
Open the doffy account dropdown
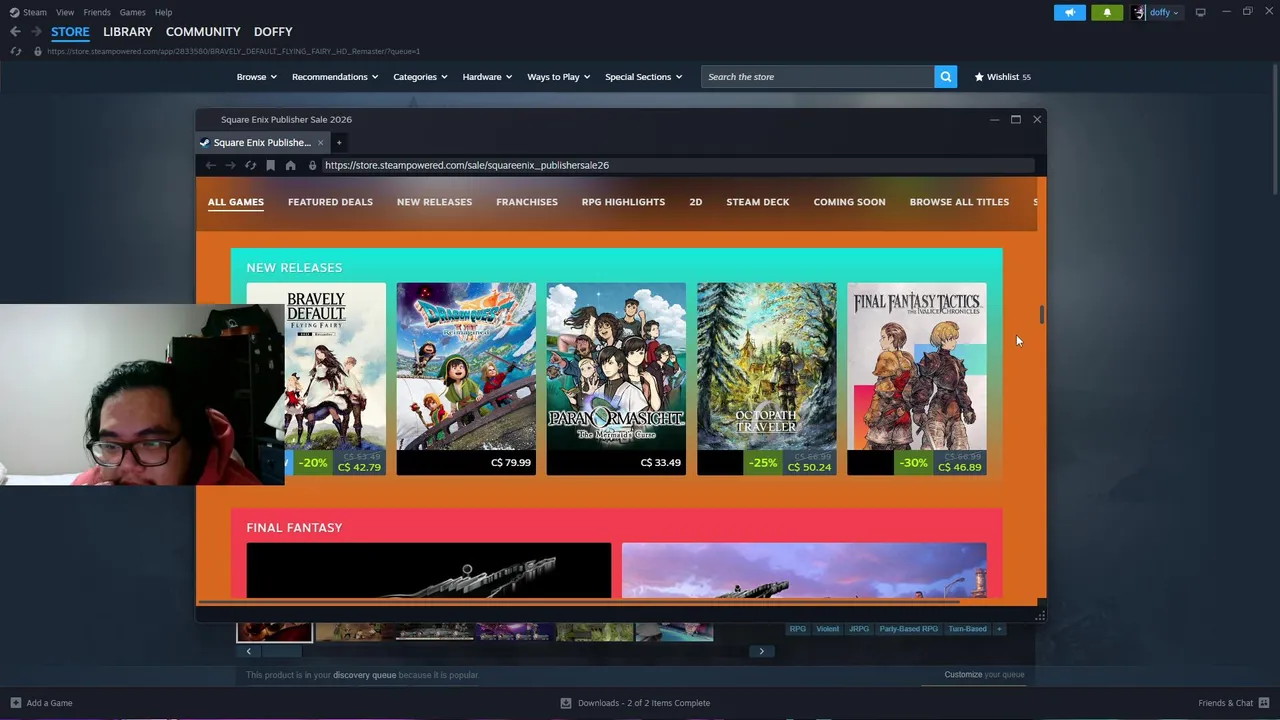pos(1164,12)
